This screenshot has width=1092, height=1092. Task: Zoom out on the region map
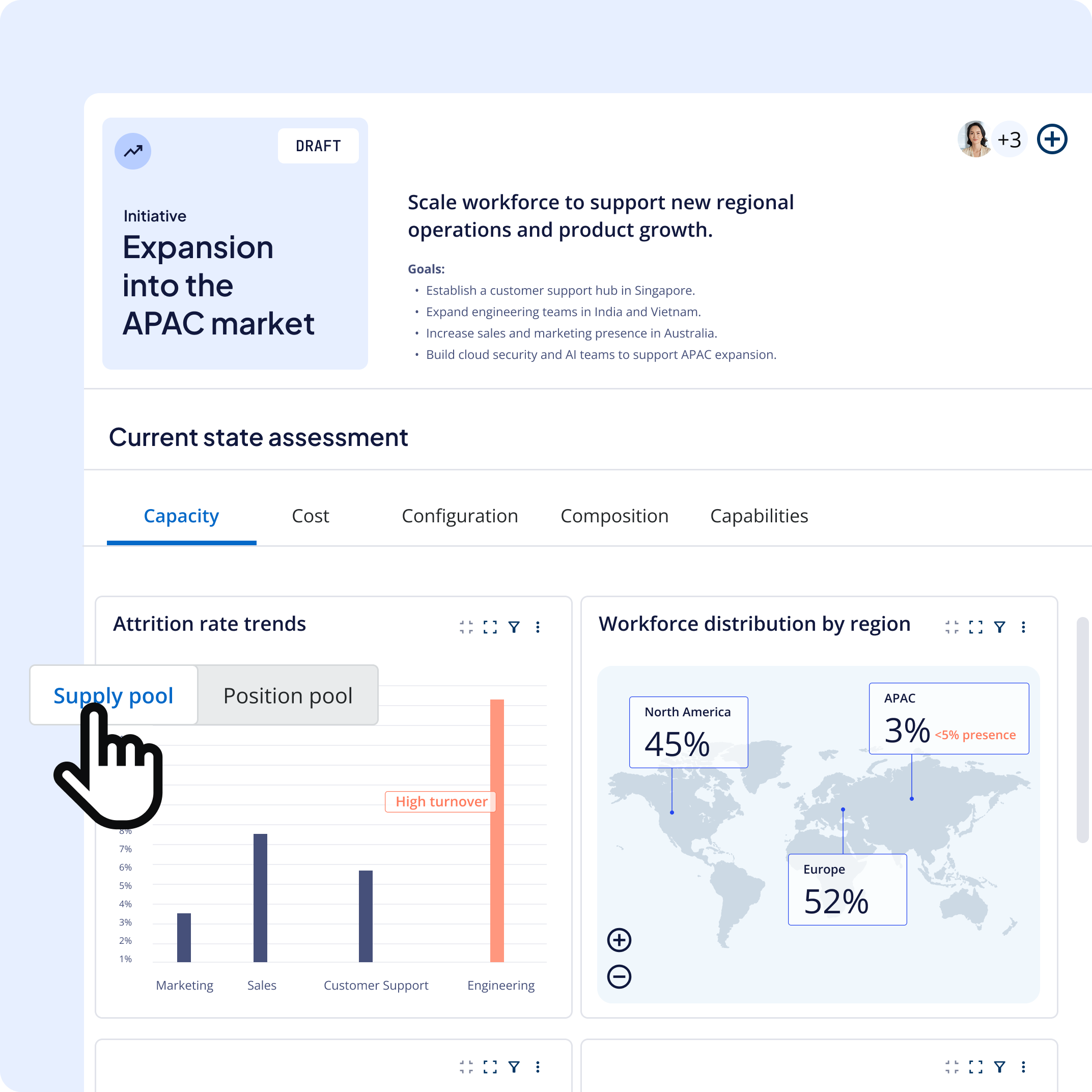[x=619, y=976]
